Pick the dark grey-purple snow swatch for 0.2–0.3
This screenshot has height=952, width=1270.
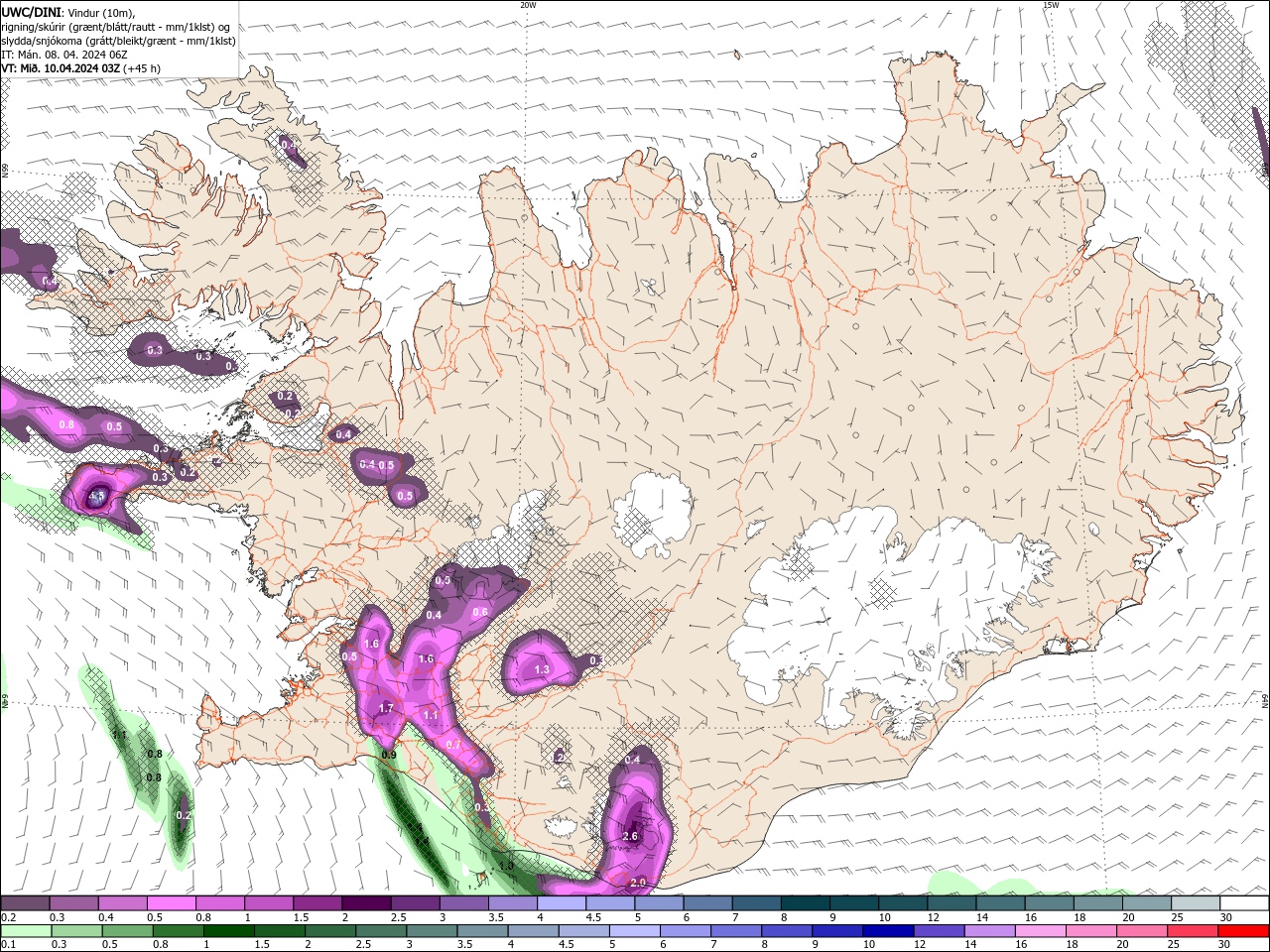click(25, 903)
